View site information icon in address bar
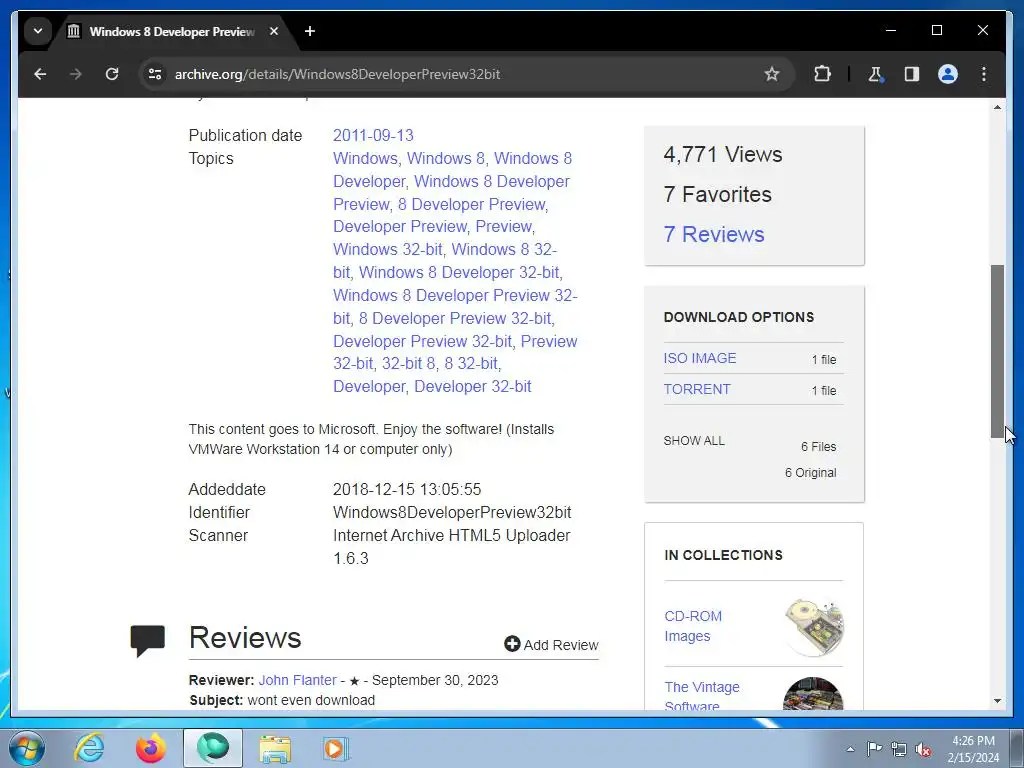The image size is (1024, 768). [155, 74]
